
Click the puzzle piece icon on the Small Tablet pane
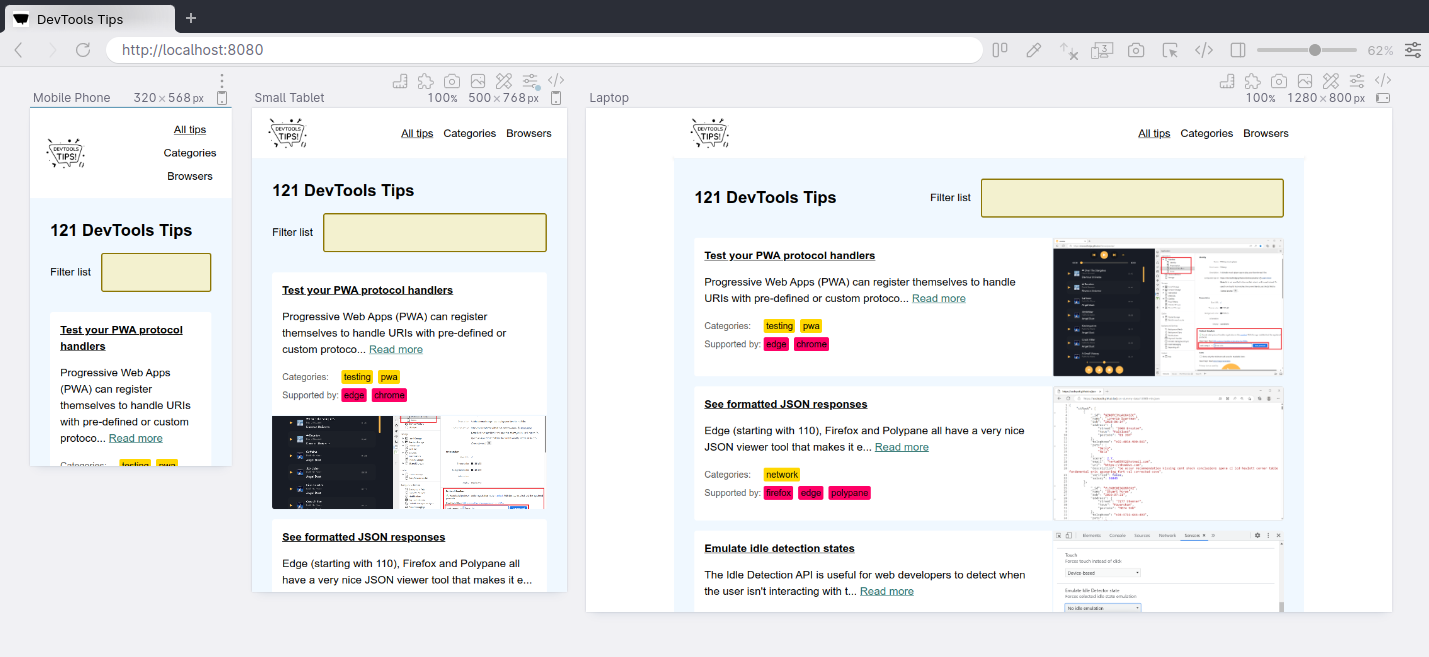(x=425, y=81)
